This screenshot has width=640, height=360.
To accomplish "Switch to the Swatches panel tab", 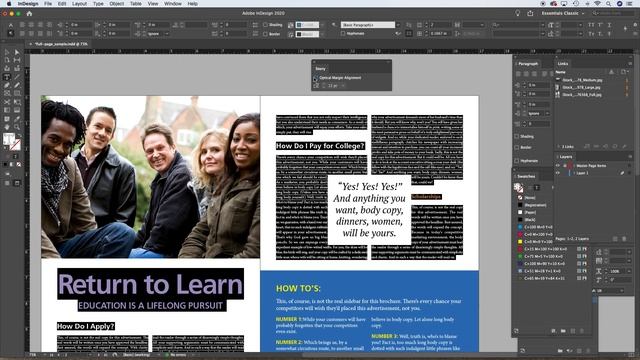I will pyautogui.click(x=526, y=176).
